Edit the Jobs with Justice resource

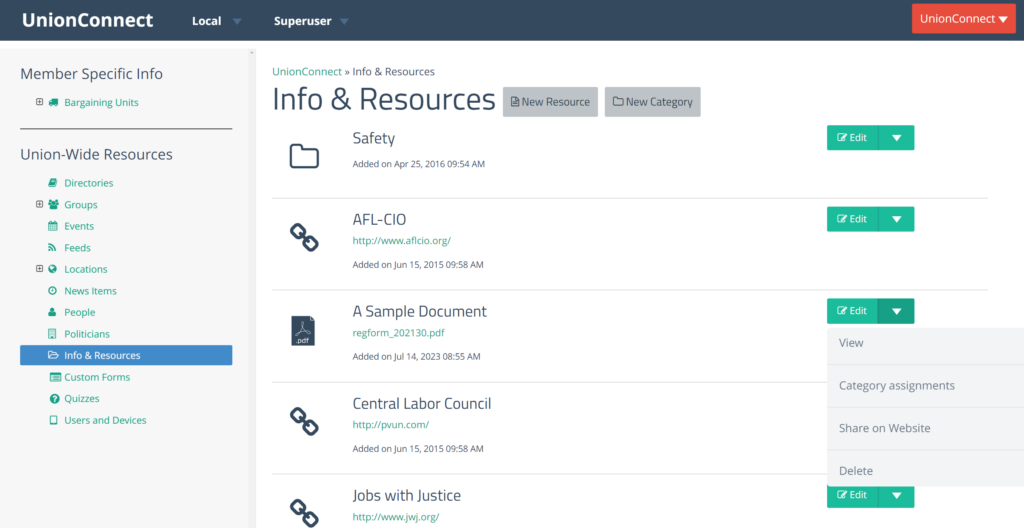point(852,495)
